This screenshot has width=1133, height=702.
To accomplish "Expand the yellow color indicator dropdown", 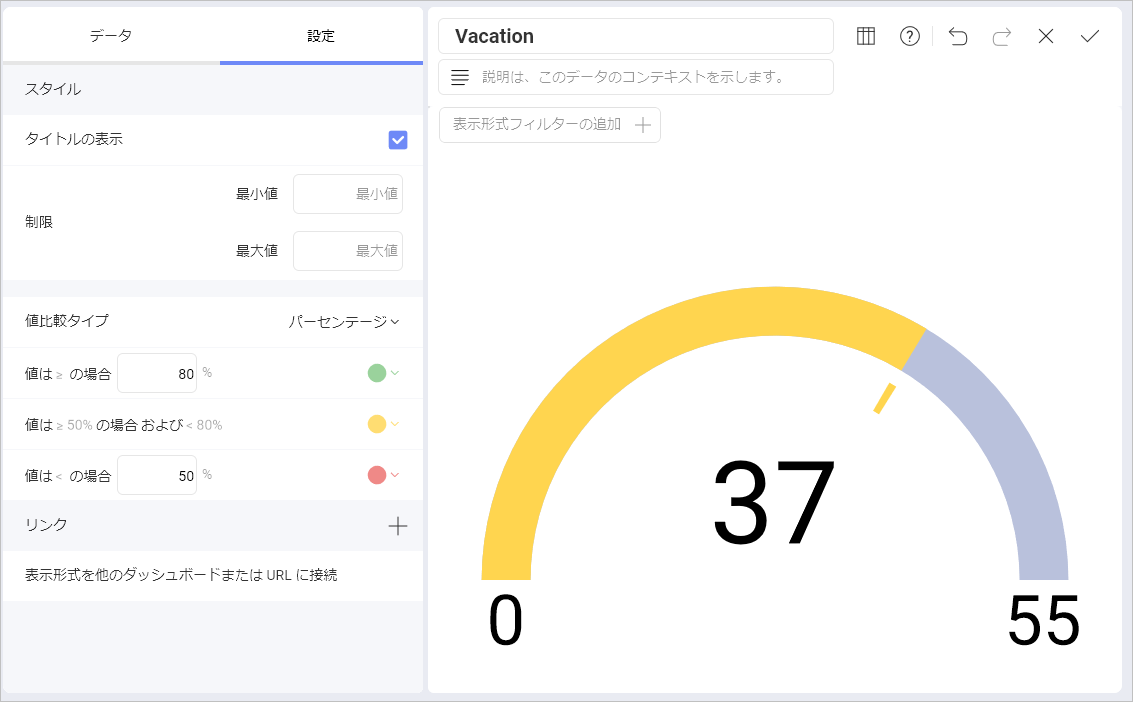I will 395,424.
